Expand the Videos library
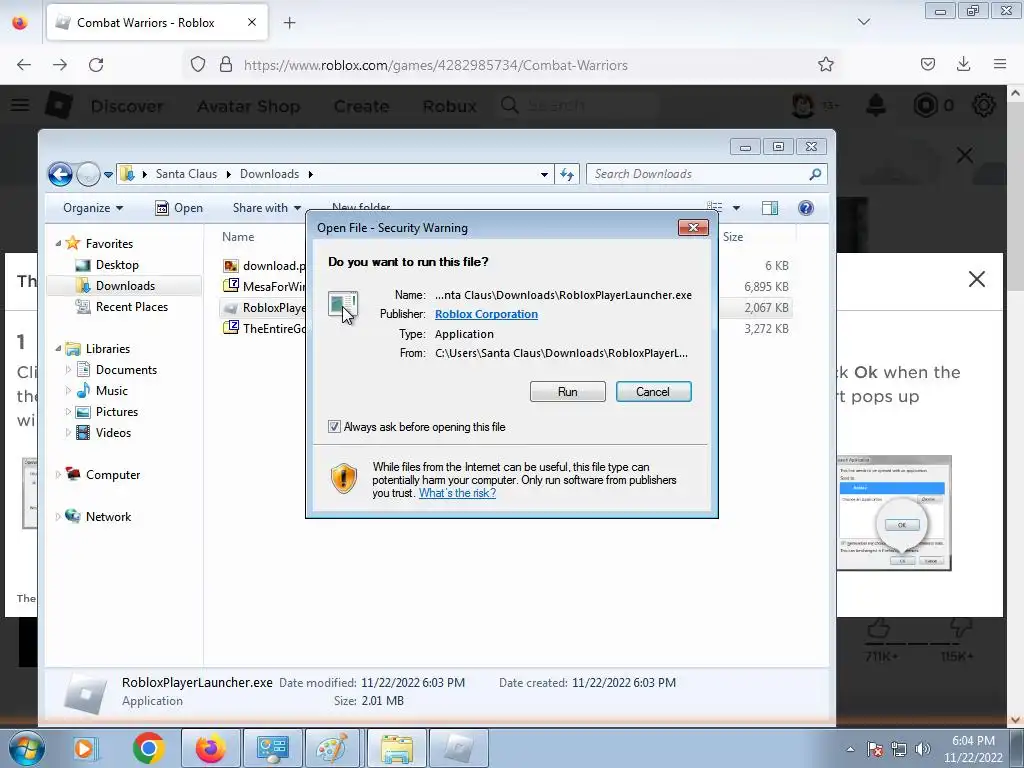 (x=68, y=432)
